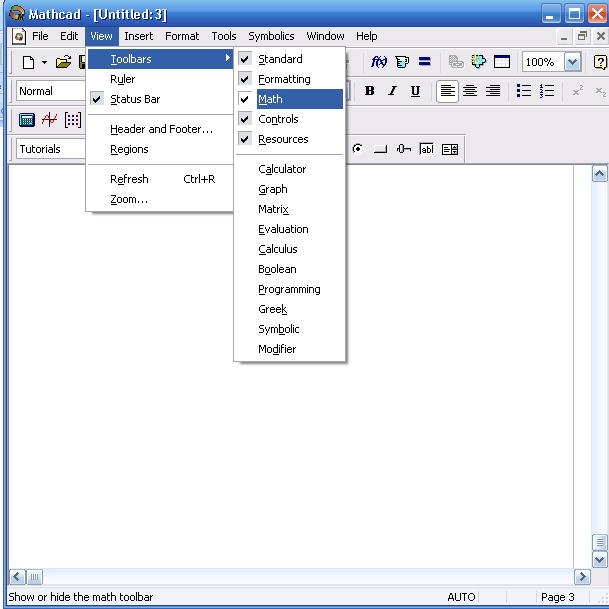The width and height of the screenshot is (609, 609).
Task: Align text right
Action: pos(493,91)
